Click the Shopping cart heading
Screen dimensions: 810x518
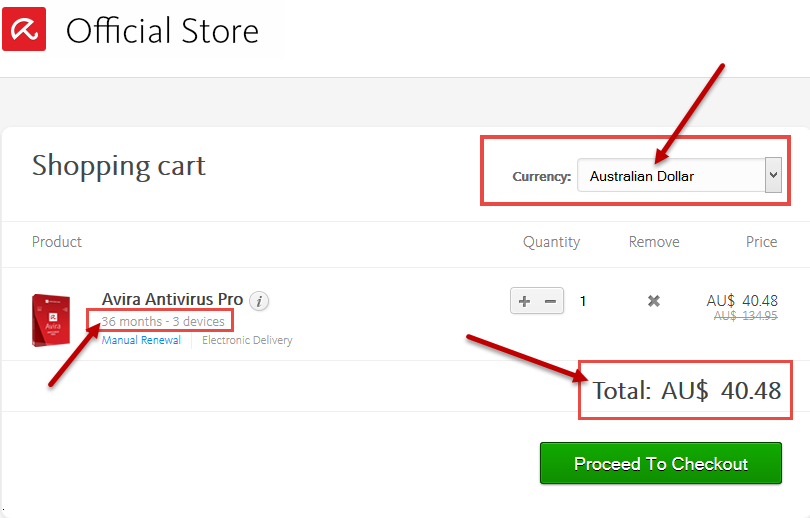(x=119, y=166)
